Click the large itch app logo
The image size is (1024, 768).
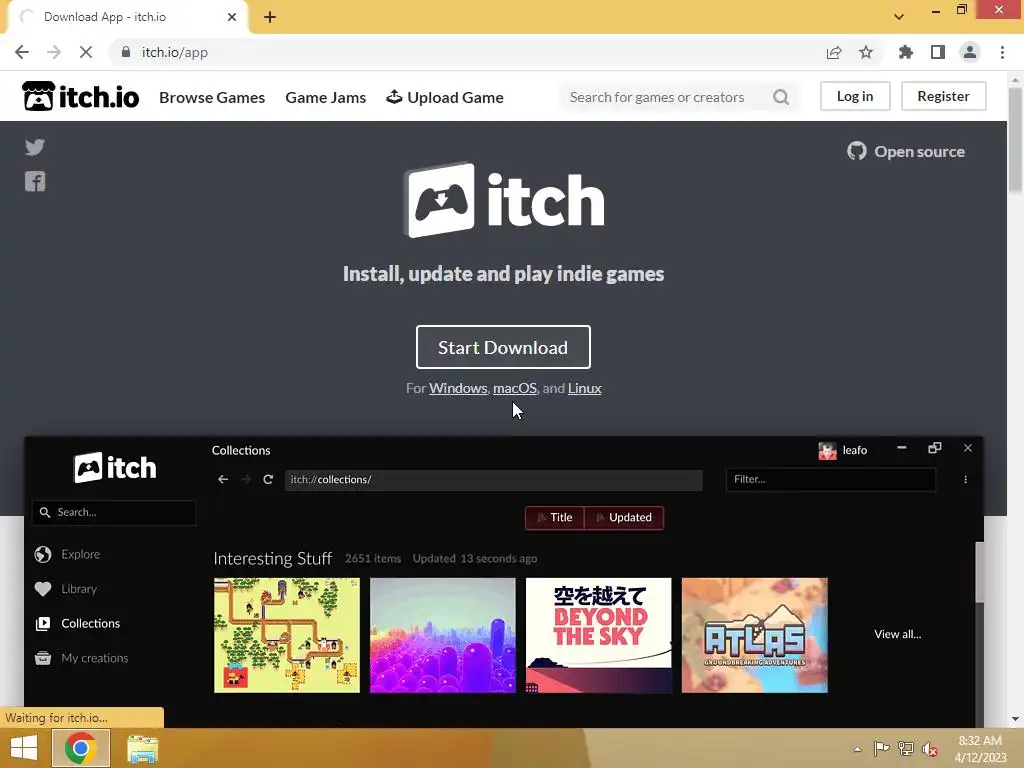coord(504,200)
